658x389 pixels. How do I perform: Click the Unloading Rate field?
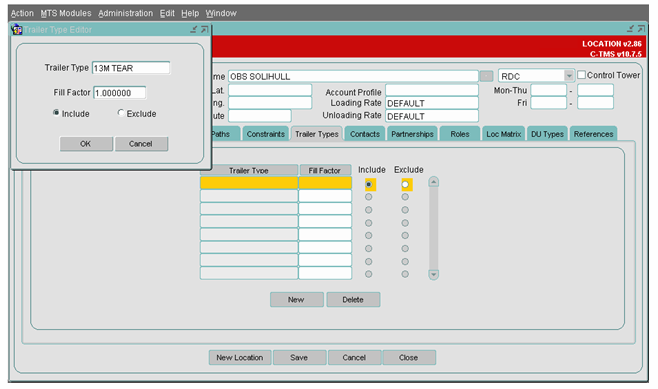pyautogui.click(x=432, y=116)
